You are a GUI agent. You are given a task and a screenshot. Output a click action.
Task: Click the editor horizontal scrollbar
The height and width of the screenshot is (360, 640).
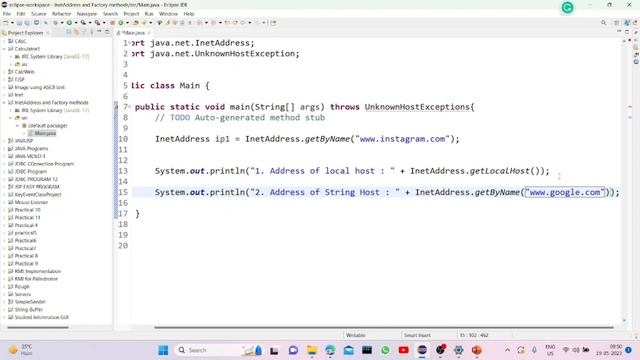[x=384, y=327]
